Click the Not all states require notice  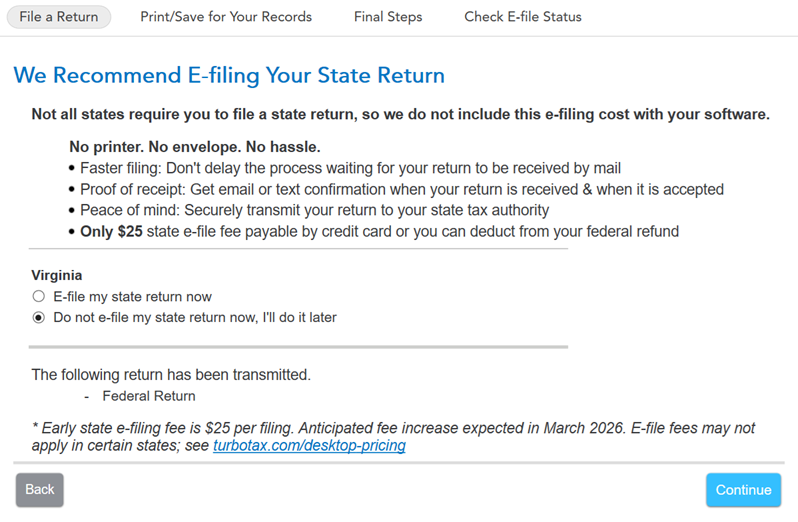click(400, 115)
